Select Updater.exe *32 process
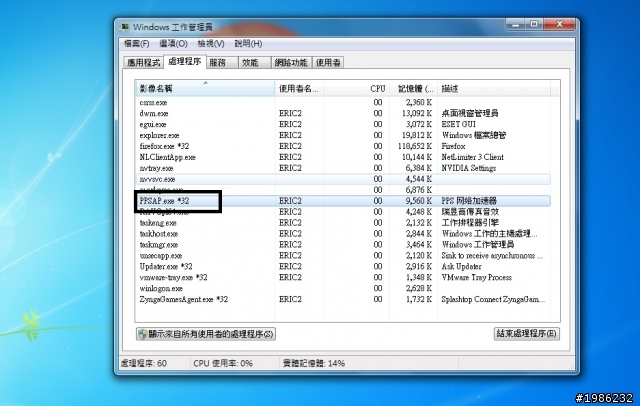This screenshot has height=406, width=640. 343,266
